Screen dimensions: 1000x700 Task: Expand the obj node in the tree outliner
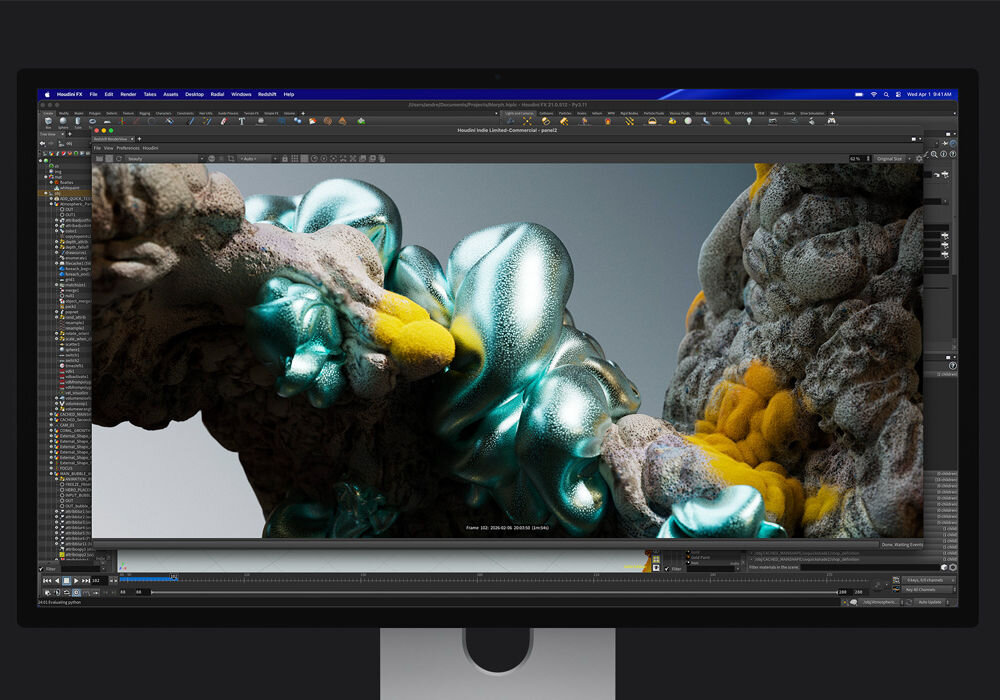click(x=45, y=193)
